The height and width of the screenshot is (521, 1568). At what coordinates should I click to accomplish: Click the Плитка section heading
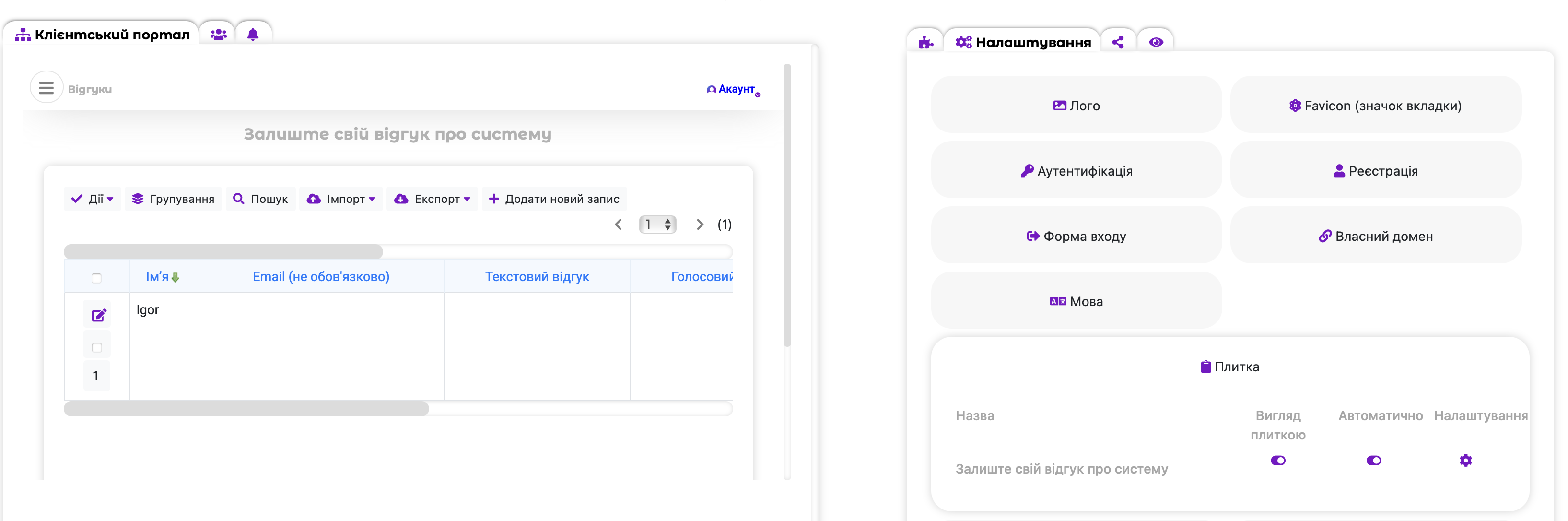1229,367
